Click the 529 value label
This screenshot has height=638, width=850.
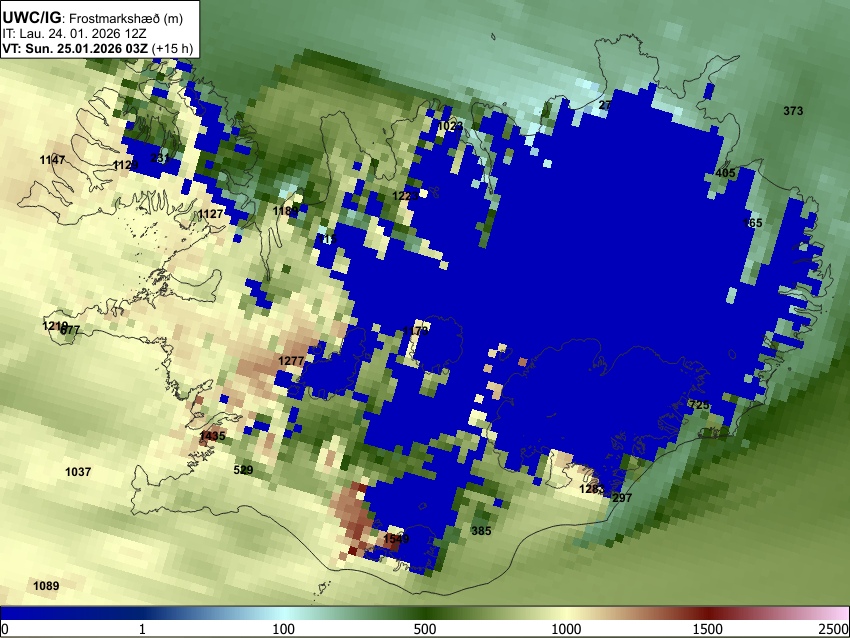click(243, 470)
